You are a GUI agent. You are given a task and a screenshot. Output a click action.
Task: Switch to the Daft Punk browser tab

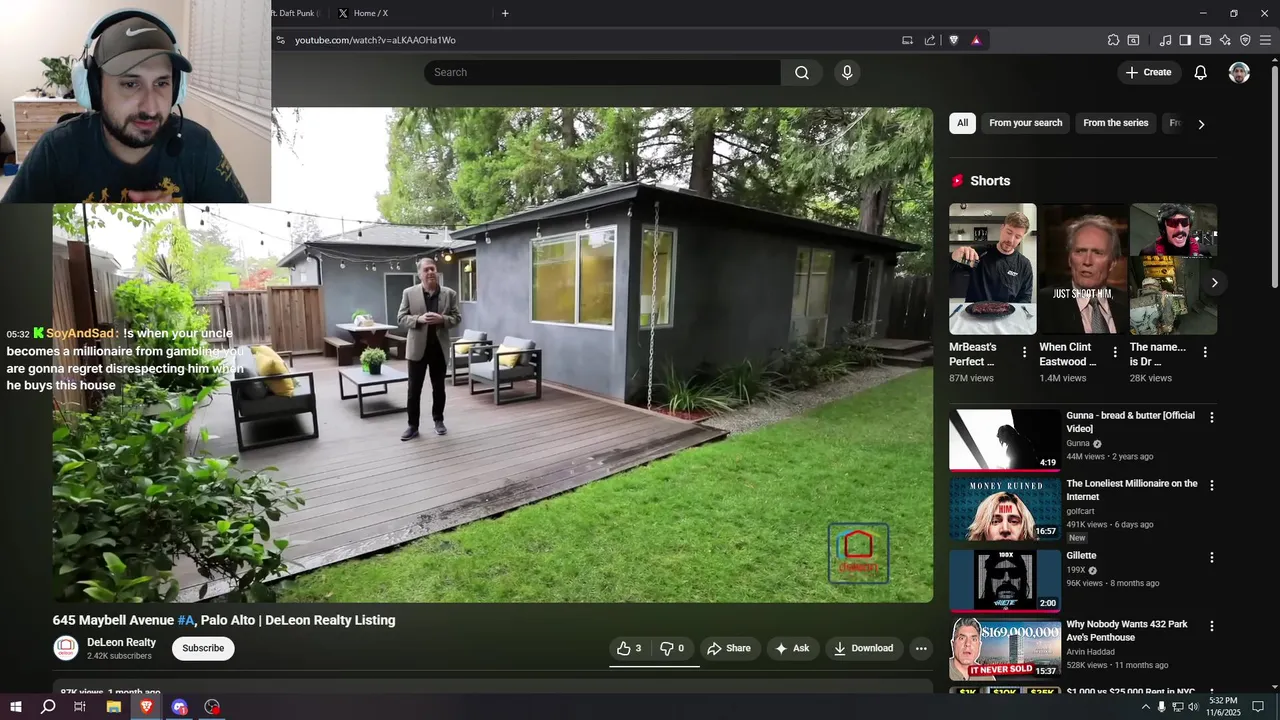(x=296, y=13)
